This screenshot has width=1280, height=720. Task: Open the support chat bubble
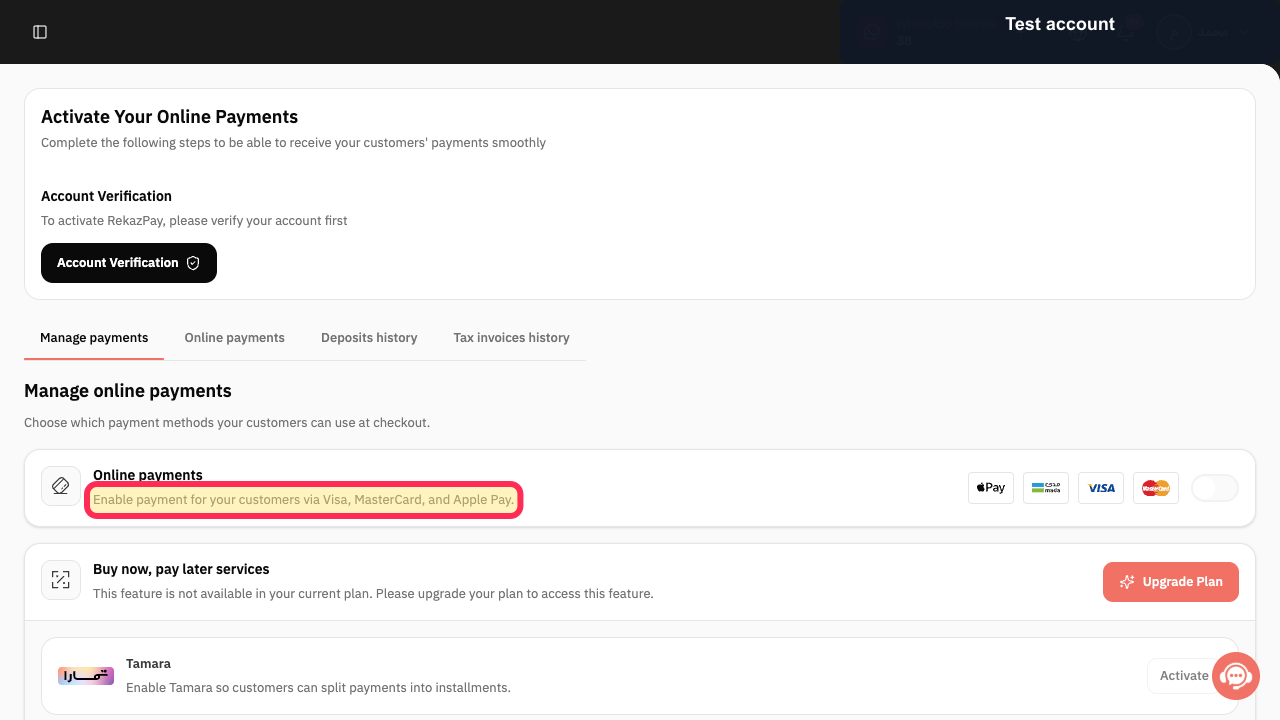click(1236, 676)
